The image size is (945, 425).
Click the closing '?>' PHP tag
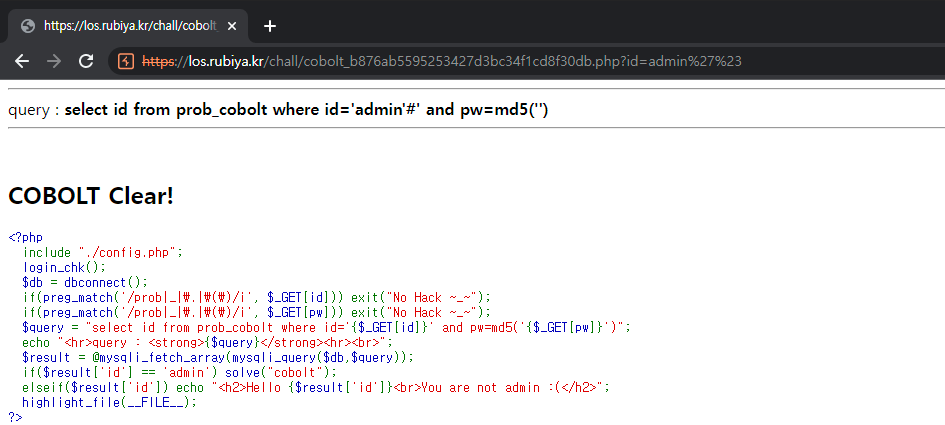[16, 417]
